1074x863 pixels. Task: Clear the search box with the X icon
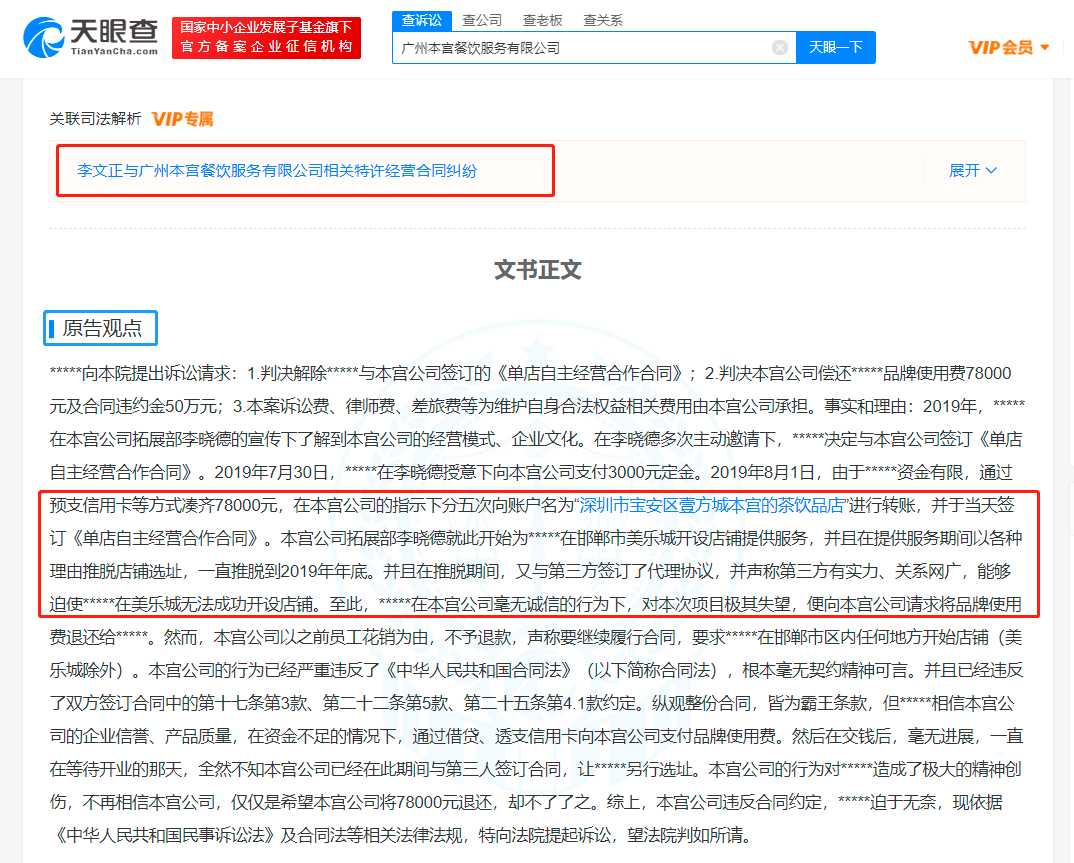coord(779,47)
